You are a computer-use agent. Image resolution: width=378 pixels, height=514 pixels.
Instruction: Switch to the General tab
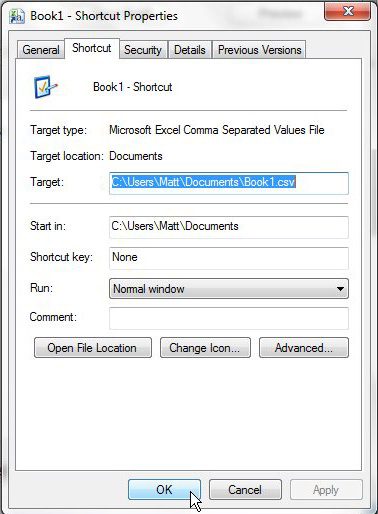tap(41, 50)
